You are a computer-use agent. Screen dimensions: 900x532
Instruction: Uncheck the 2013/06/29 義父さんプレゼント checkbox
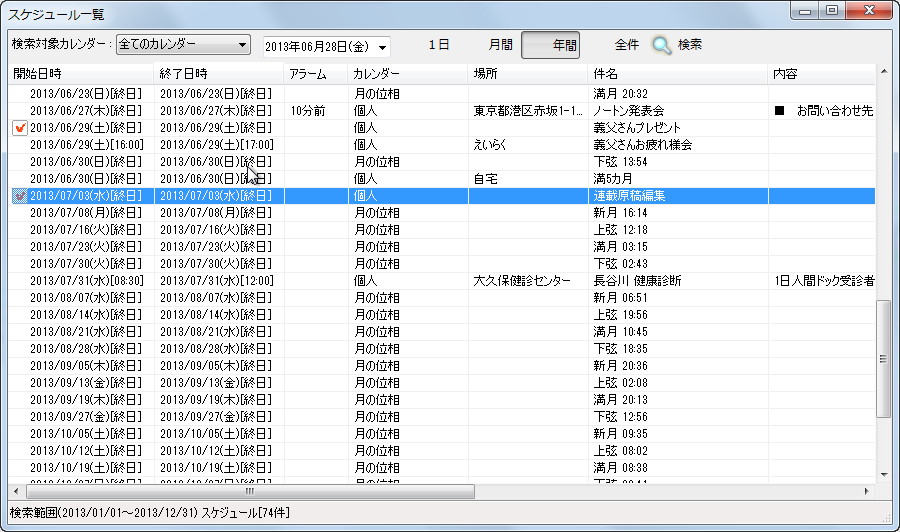click(20, 127)
